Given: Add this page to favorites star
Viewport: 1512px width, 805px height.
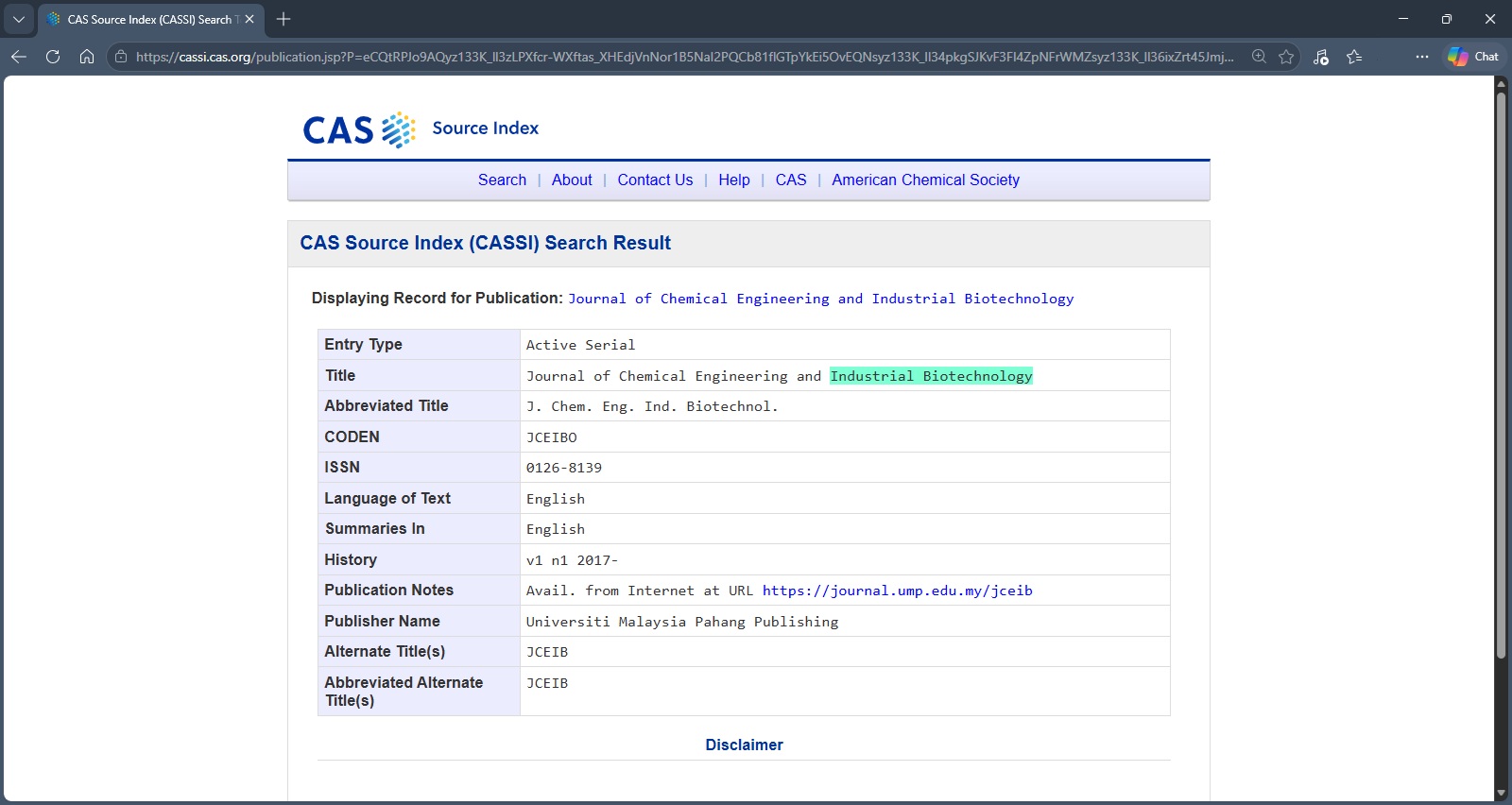Looking at the screenshot, I should (1286, 57).
